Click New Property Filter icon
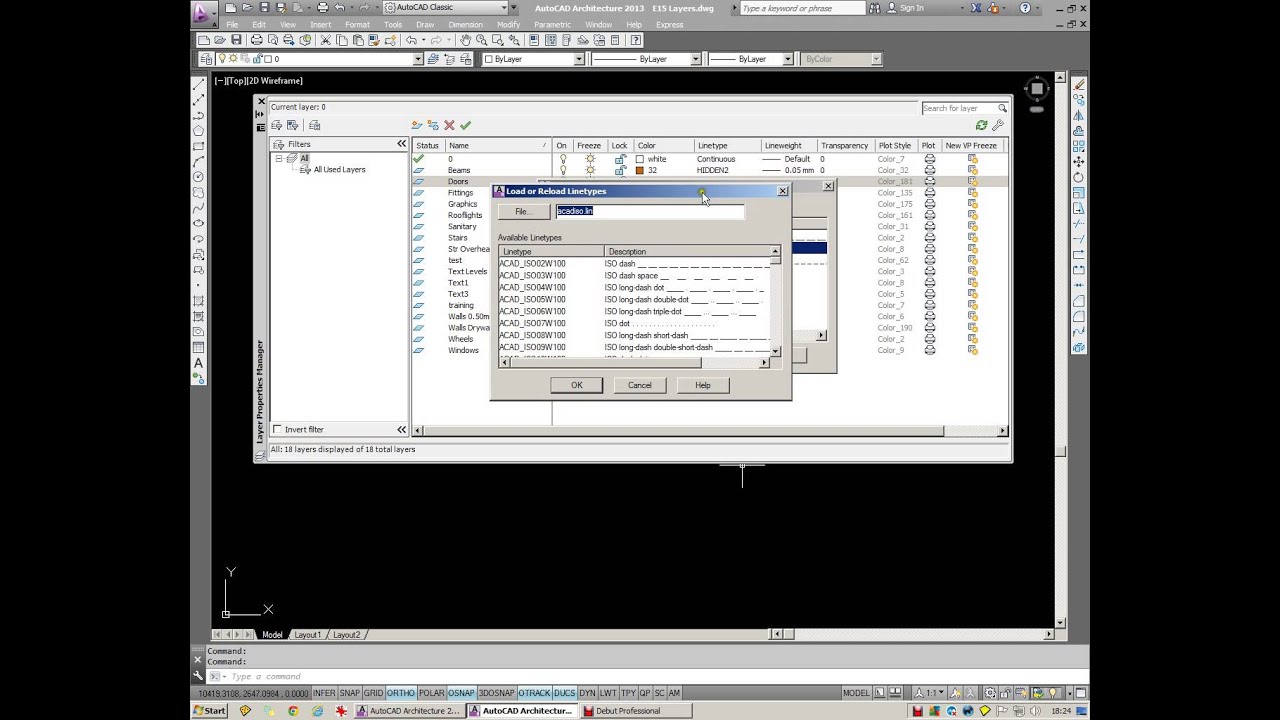 (x=277, y=125)
